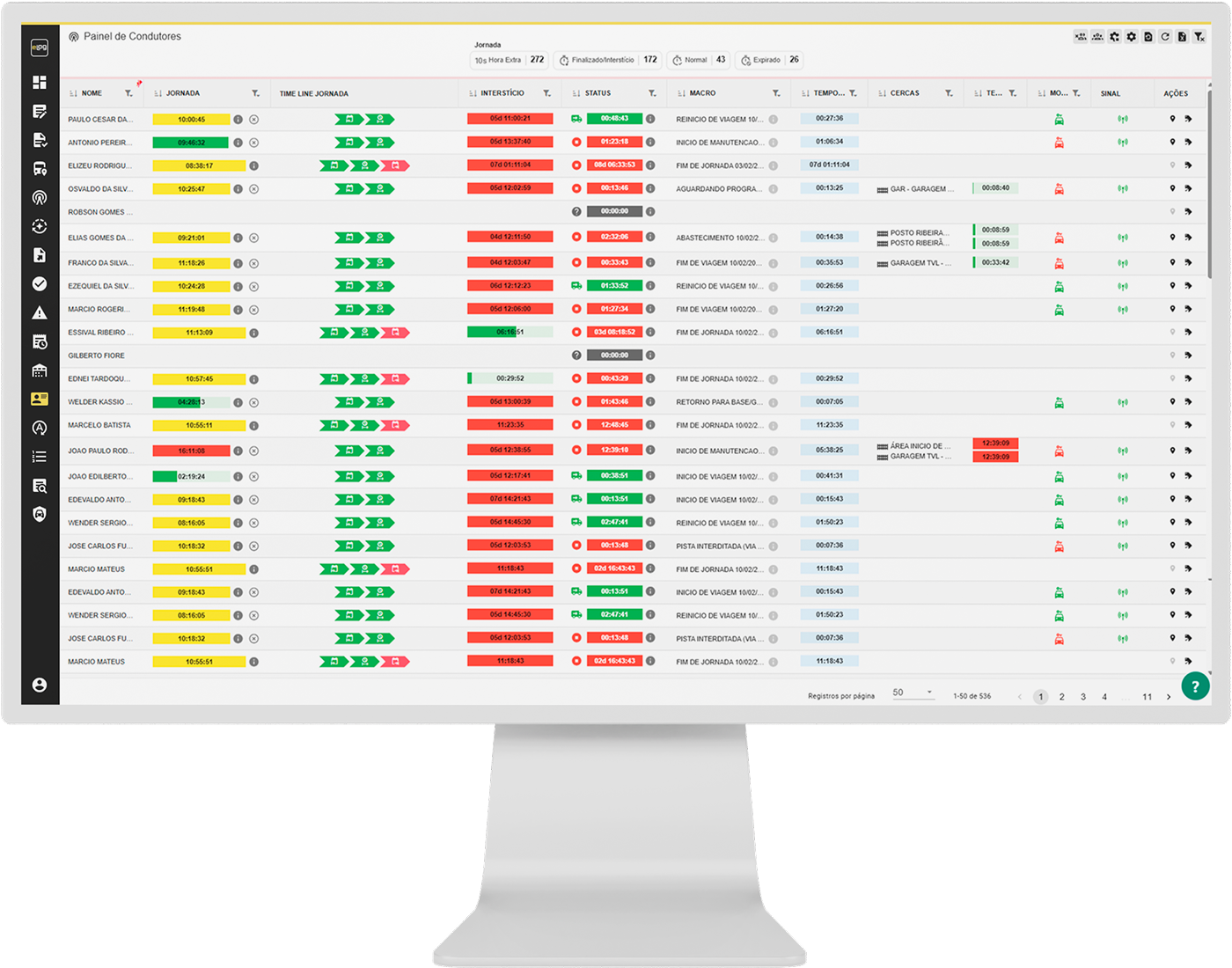This screenshot has height=968, width=1232.
Task: Open the settings gear in top toolbar
Action: (x=1132, y=37)
